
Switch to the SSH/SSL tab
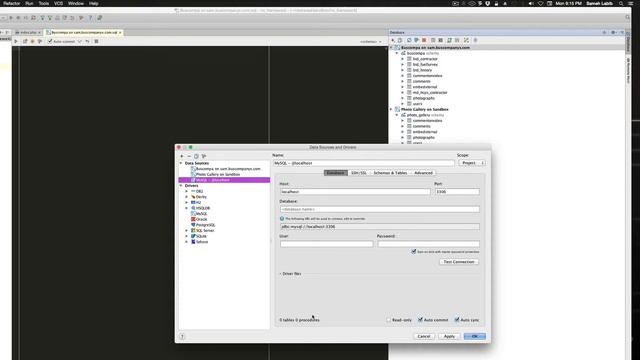[x=359, y=173]
